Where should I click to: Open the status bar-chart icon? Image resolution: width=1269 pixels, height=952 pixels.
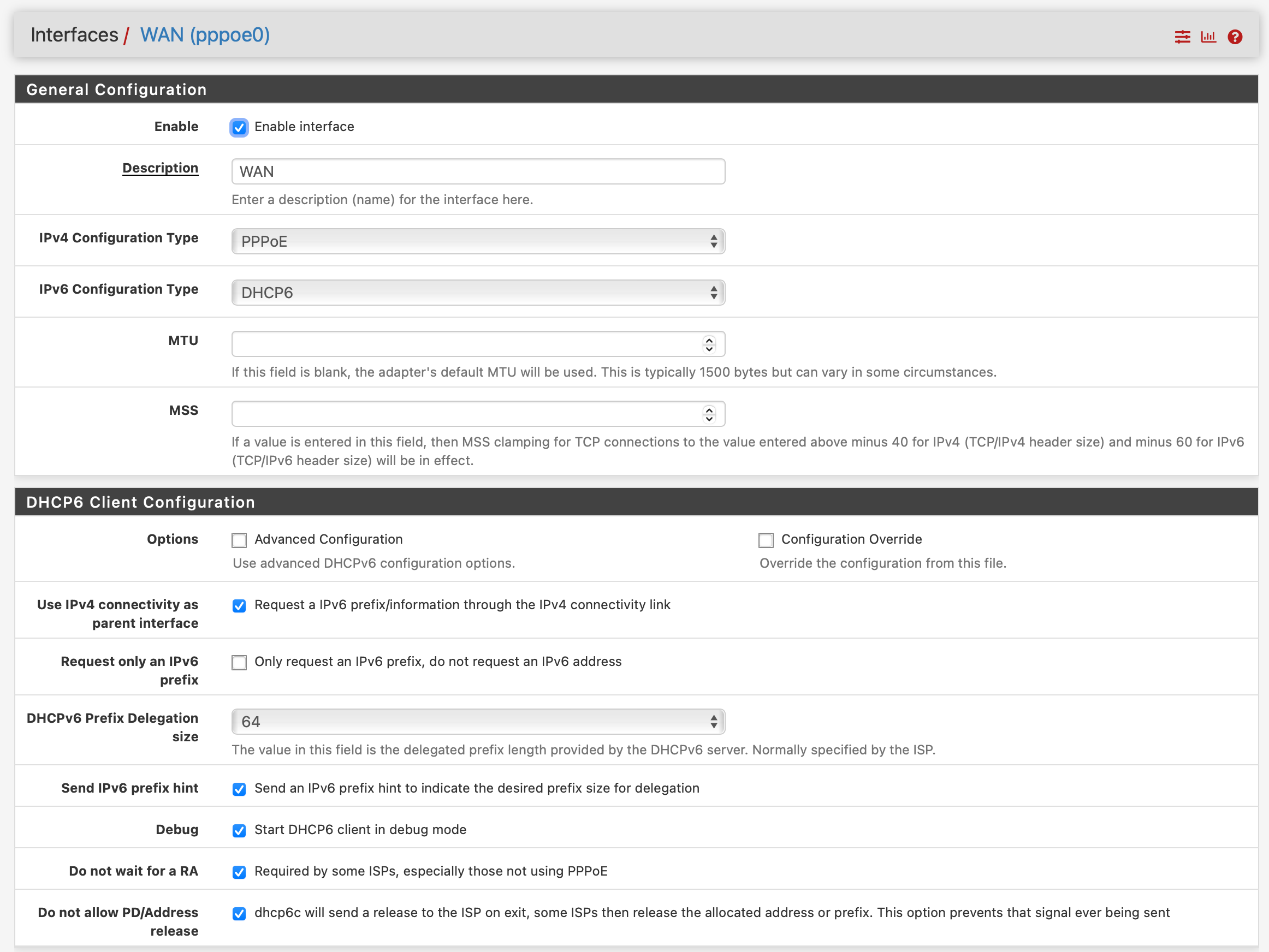(x=1208, y=37)
